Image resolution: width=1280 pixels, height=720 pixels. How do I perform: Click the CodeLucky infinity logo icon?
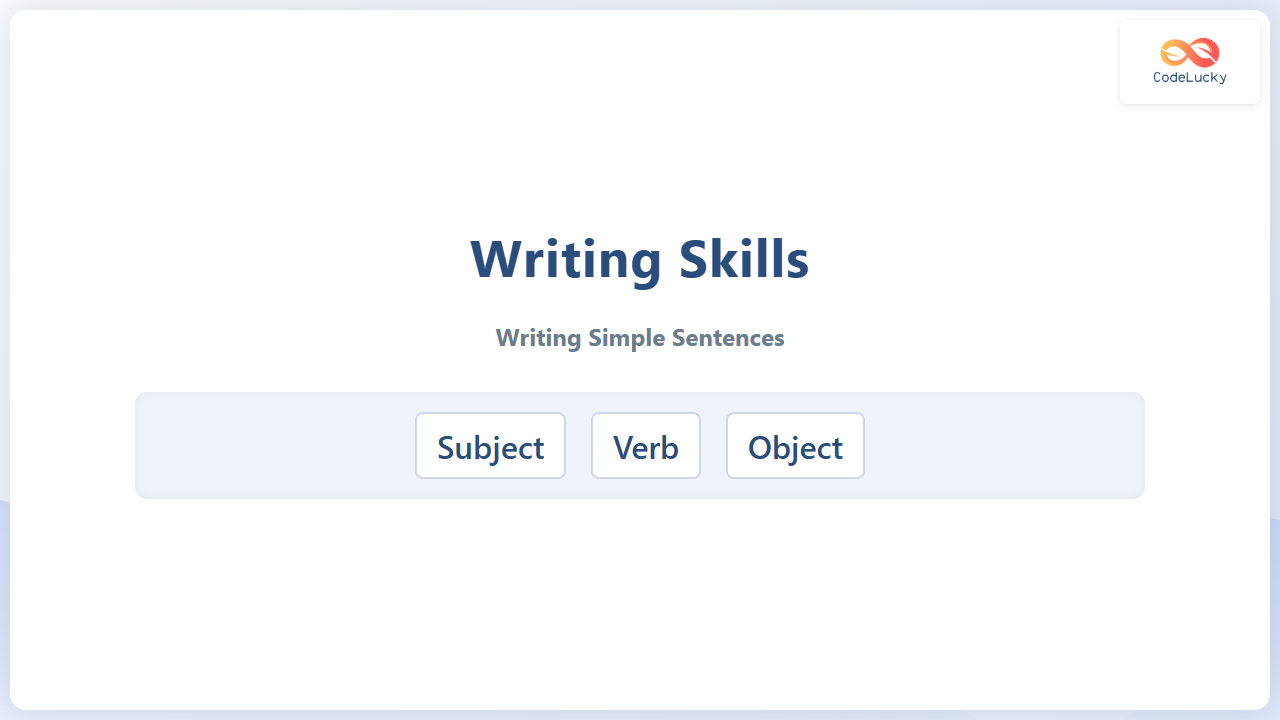[1190, 52]
